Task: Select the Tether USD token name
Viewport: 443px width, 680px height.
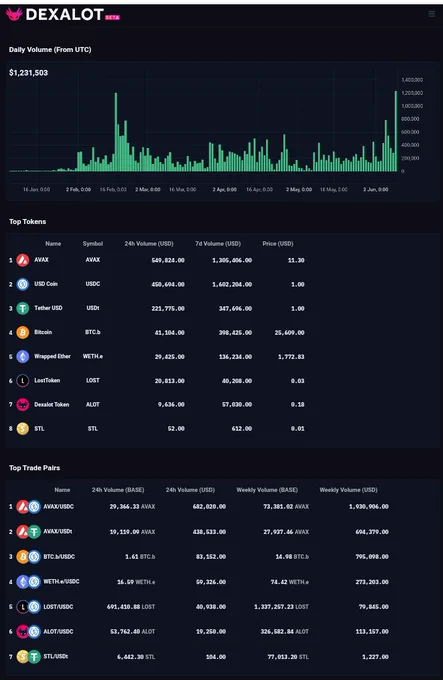Action: pos(48,308)
